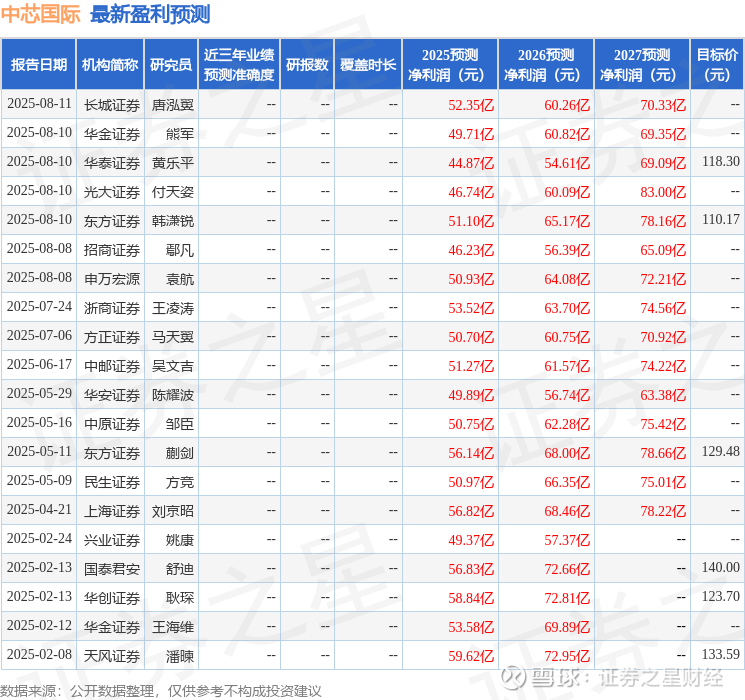Image resolution: width=745 pixels, height=700 pixels.
Task: Click target price 118.30
Action: click(721, 162)
